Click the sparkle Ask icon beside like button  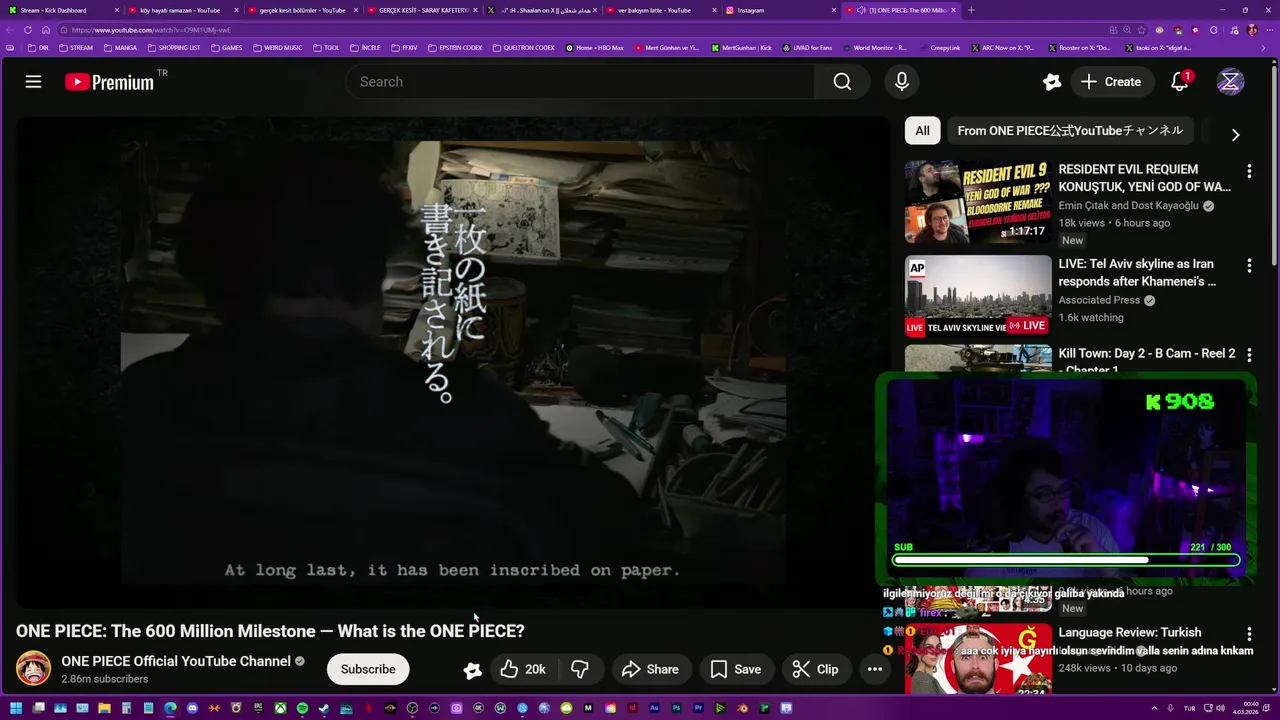472,670
